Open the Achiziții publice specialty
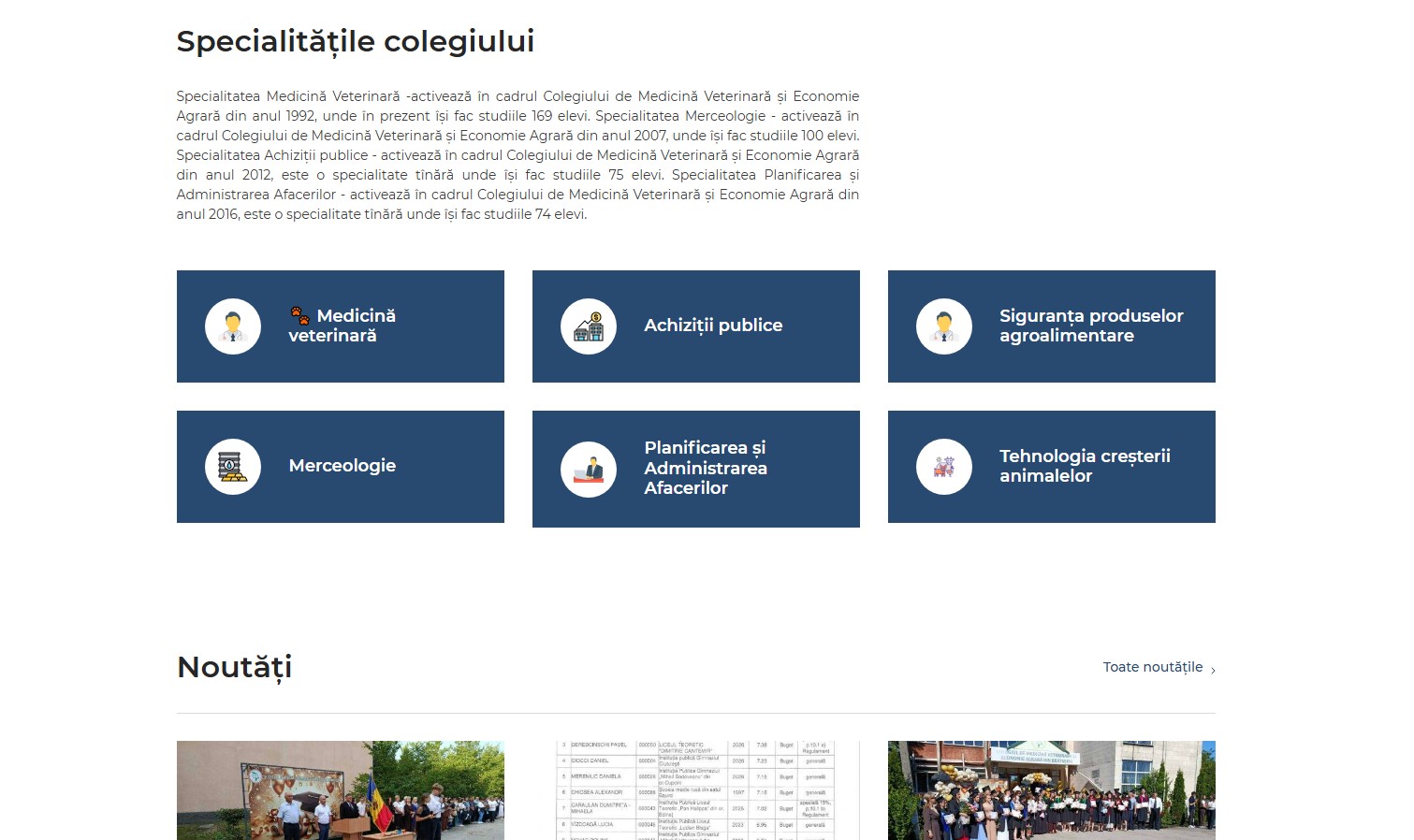This screenshot has width=1414, height=840. [696, 326]
